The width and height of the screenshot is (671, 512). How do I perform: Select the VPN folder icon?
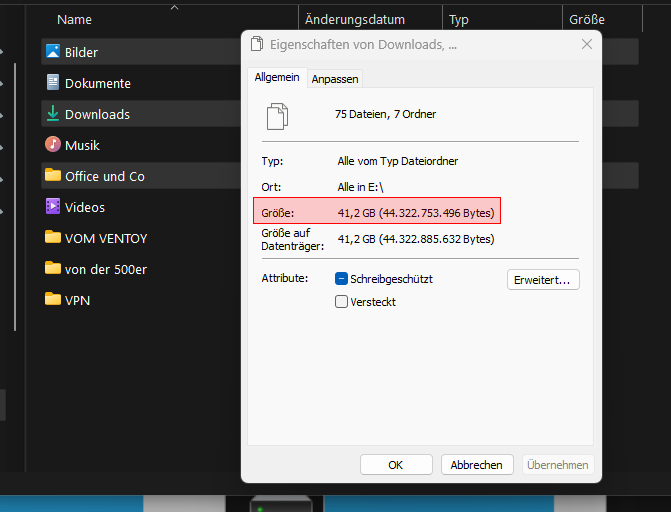pyautogui.click(x=53, y=299)
